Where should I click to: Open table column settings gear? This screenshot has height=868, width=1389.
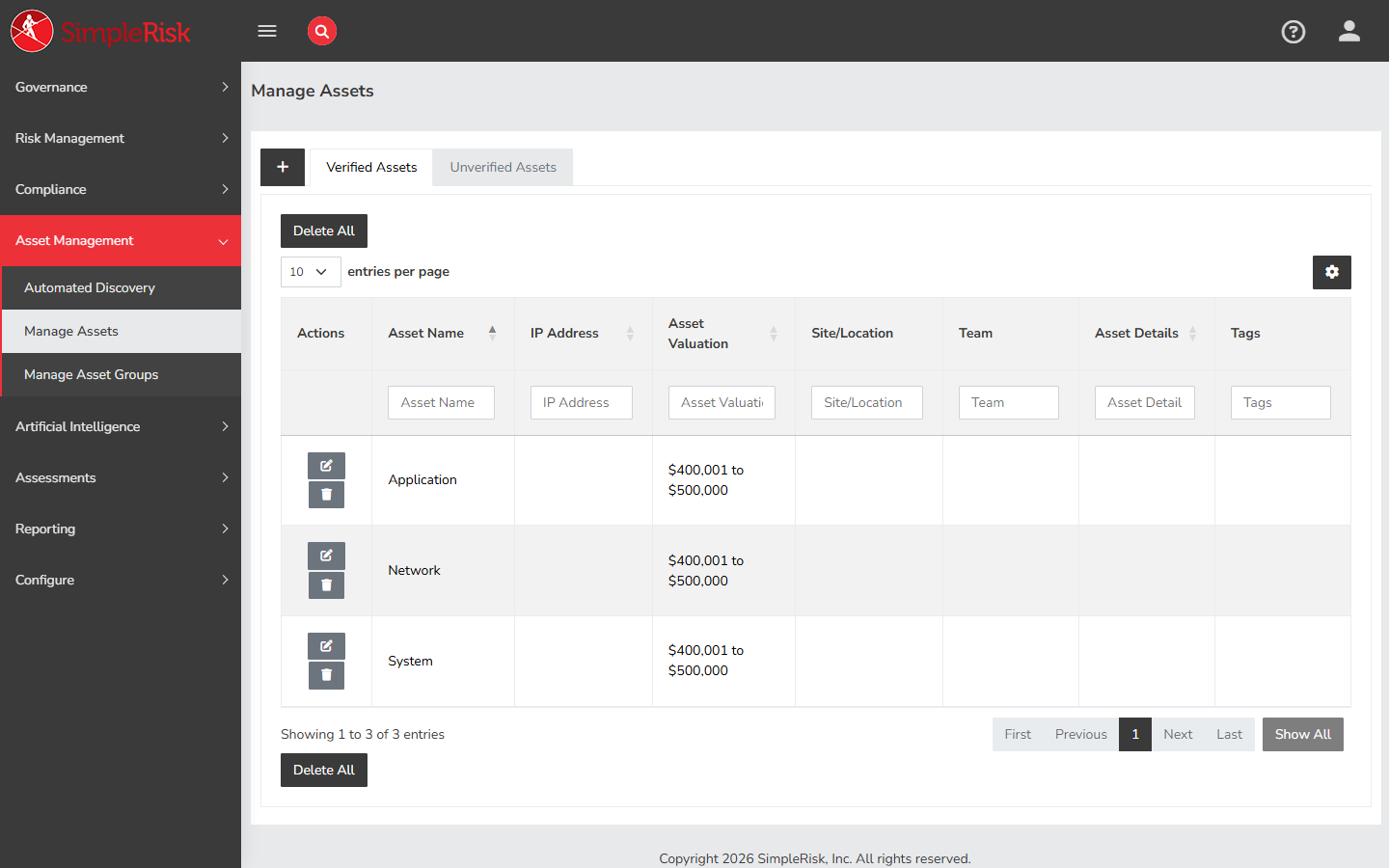(1332, 272)
